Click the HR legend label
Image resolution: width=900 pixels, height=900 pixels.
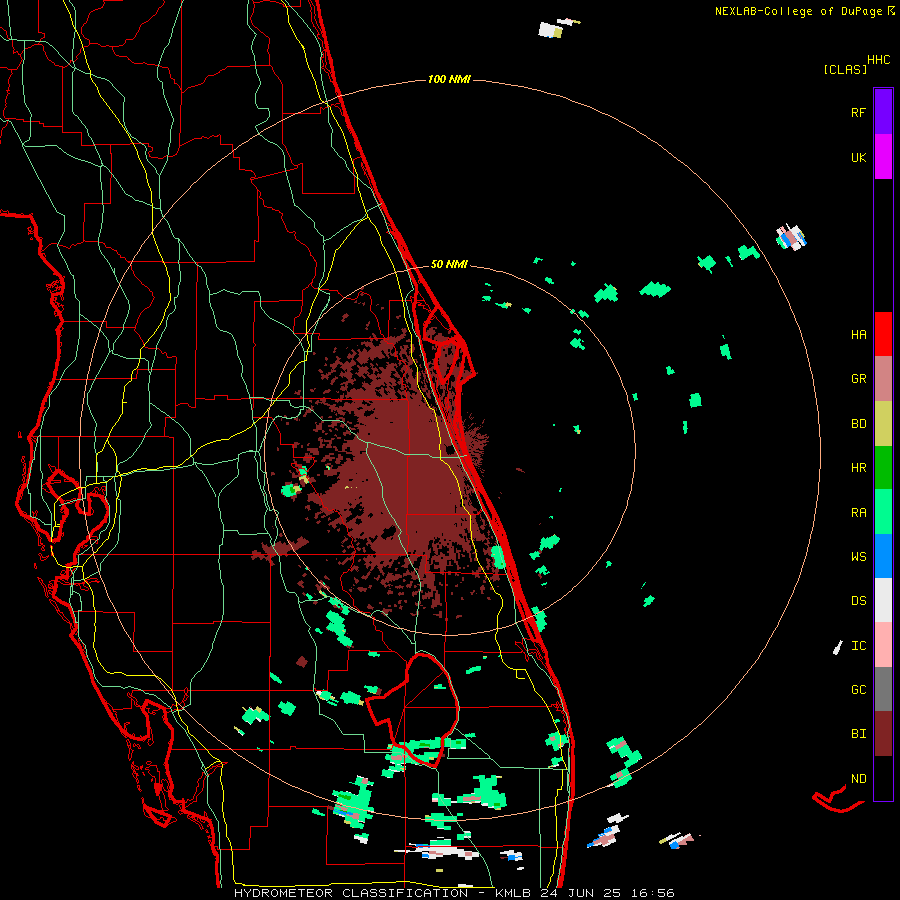858,468
